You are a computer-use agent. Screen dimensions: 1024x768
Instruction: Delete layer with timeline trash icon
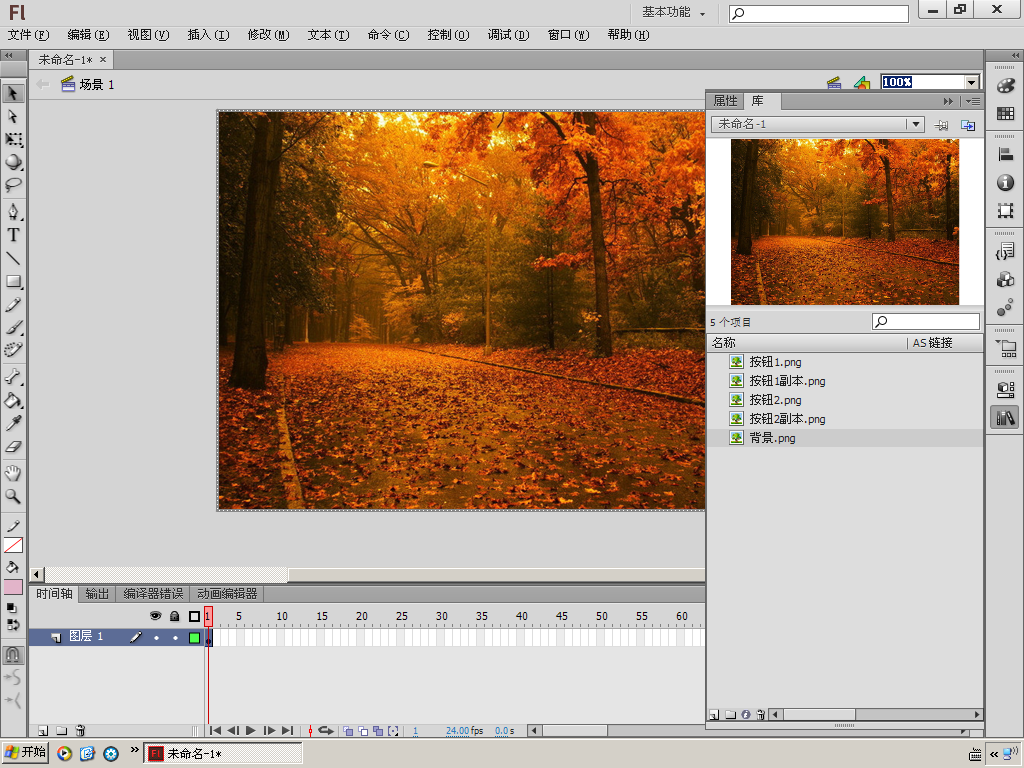(80, 731)
